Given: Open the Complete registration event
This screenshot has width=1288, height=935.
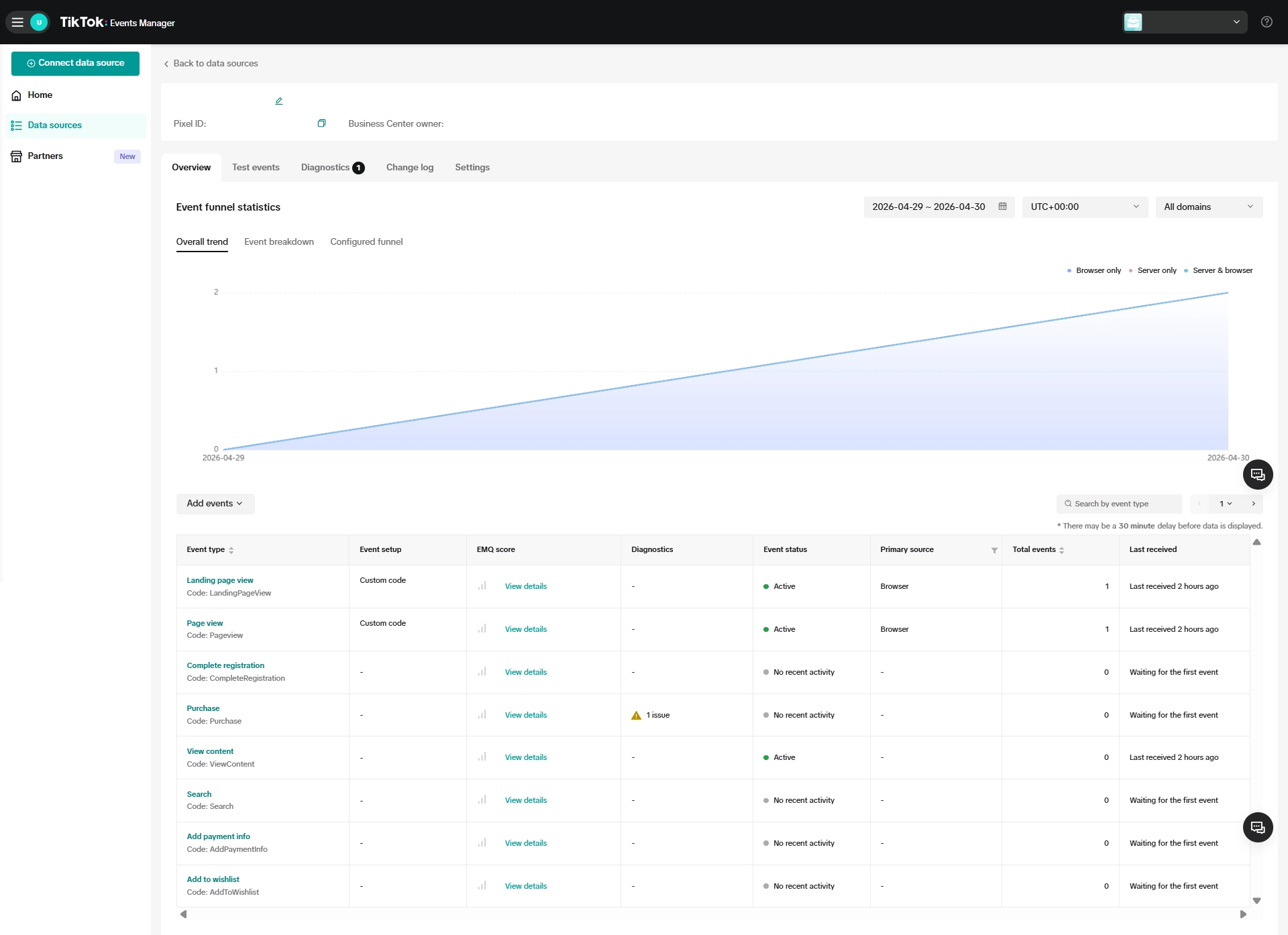Looking at the screenshot, I should [225, 666].
